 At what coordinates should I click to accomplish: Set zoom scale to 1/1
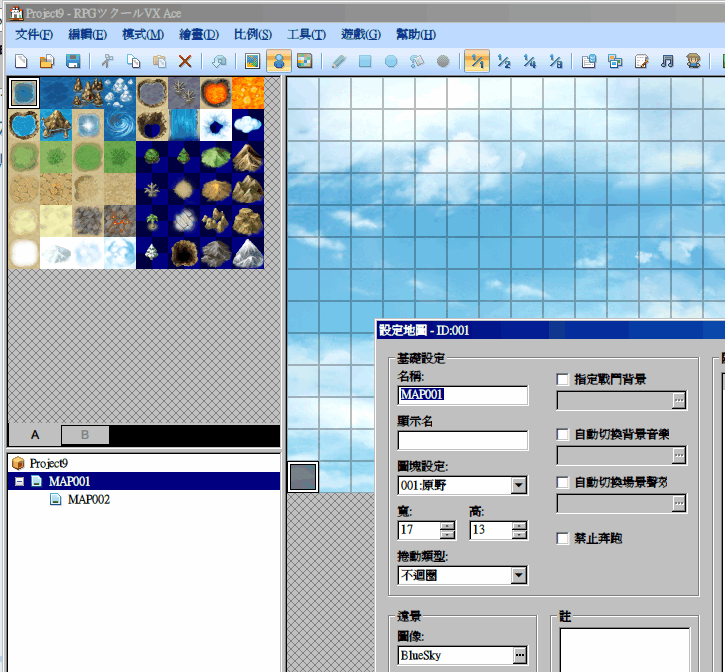point(477,61)
